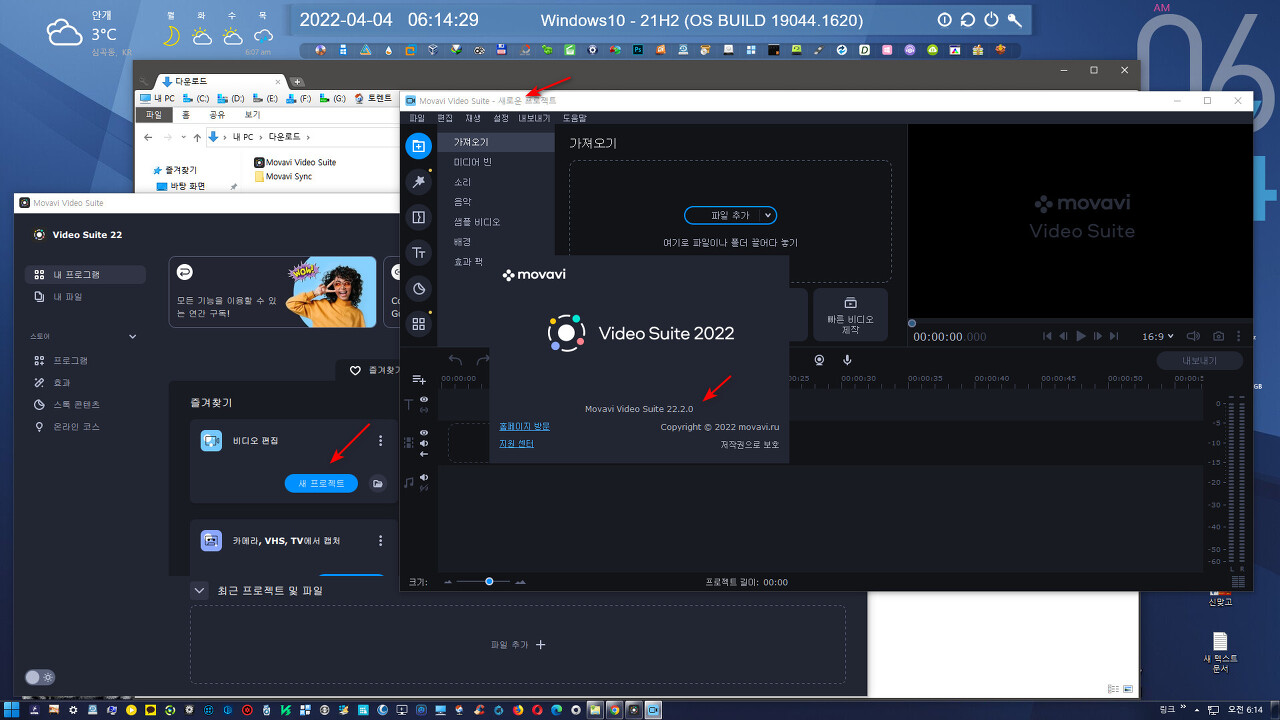Select 내 프로그램 in launcher sidebar

[x=85, y=275]
